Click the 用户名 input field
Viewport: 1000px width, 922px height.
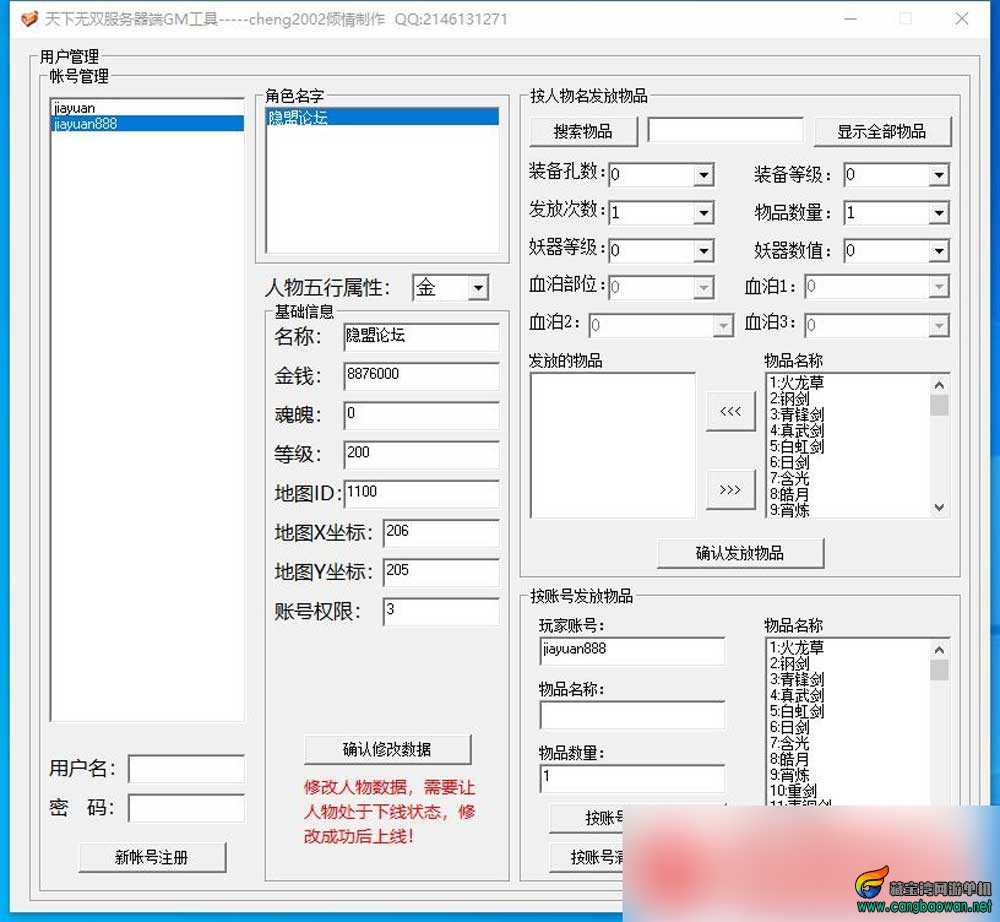click(186, 768)
